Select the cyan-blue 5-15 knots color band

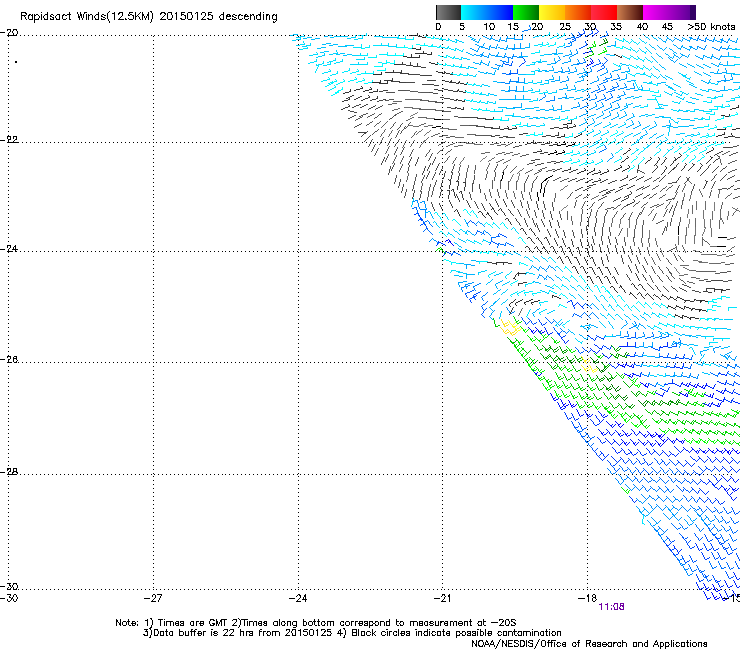pyautogui.click(x=487, y=12)
